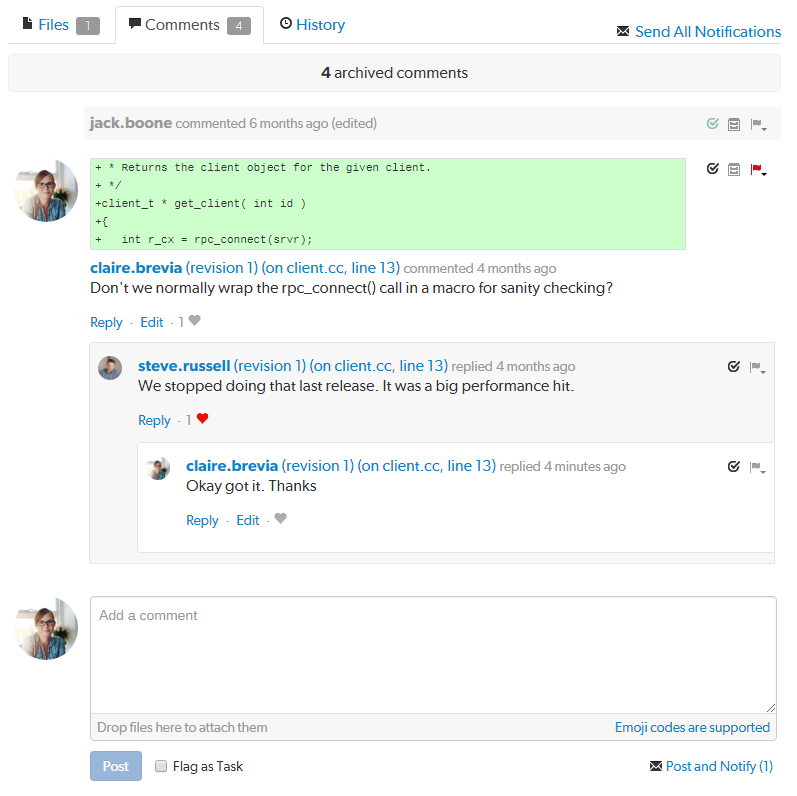Check the Flag as Task checkbox
The width and height of the screenshot is (797, 796).
[161, 766]
